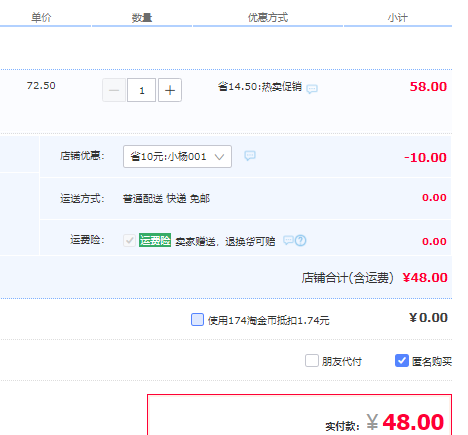Enable 使用174淘金币抵扣1.74元 checkbox
The width and height of the screenshot is (468, 435).
coord(197,319)
